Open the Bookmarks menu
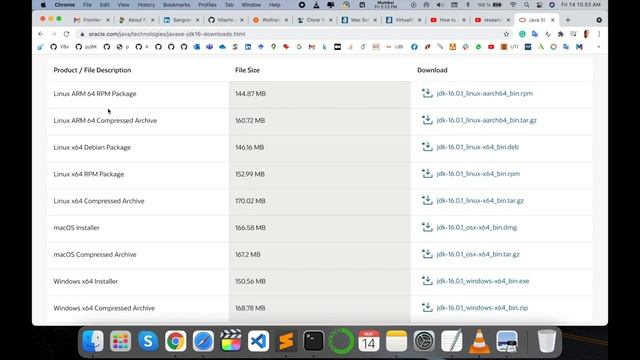 pyautogui.click(x=176, y=5)
